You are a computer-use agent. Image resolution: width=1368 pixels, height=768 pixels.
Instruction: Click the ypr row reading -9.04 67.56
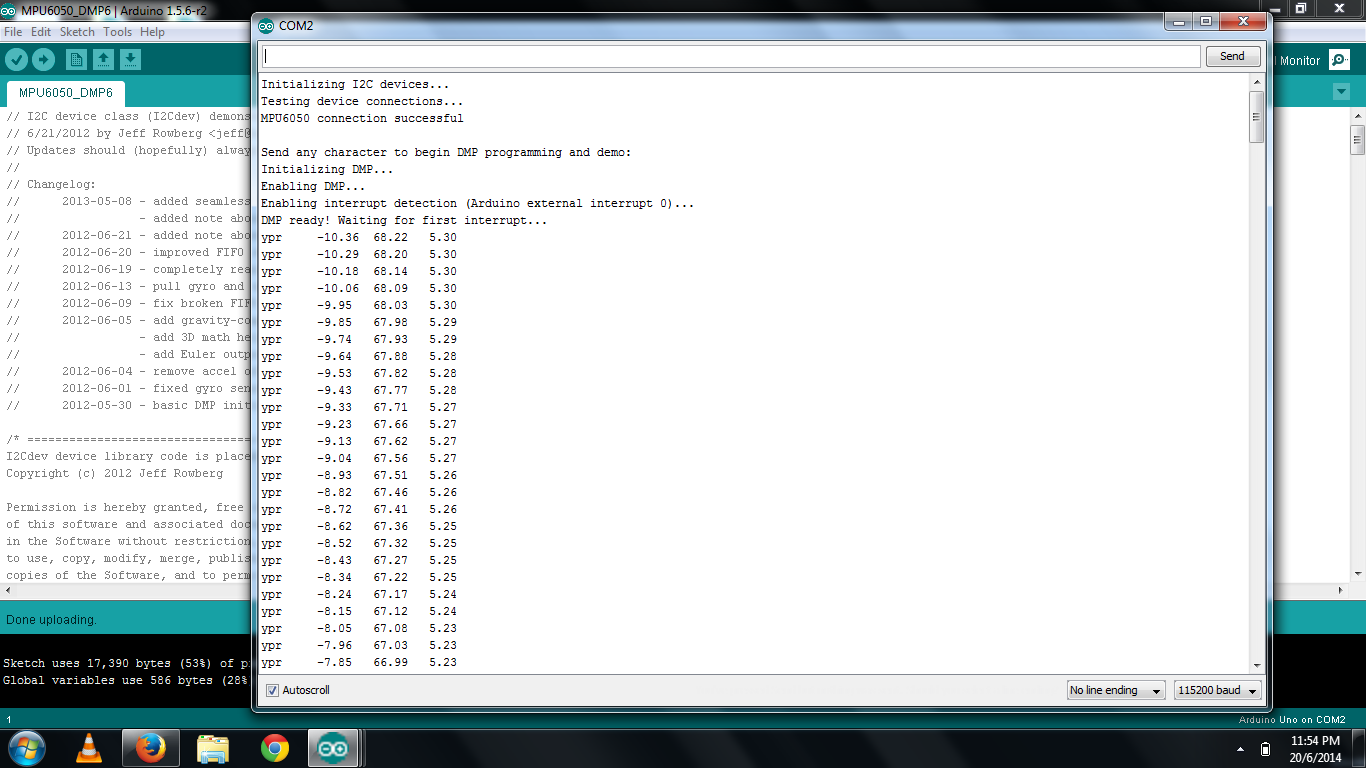(x=359, y=458)
